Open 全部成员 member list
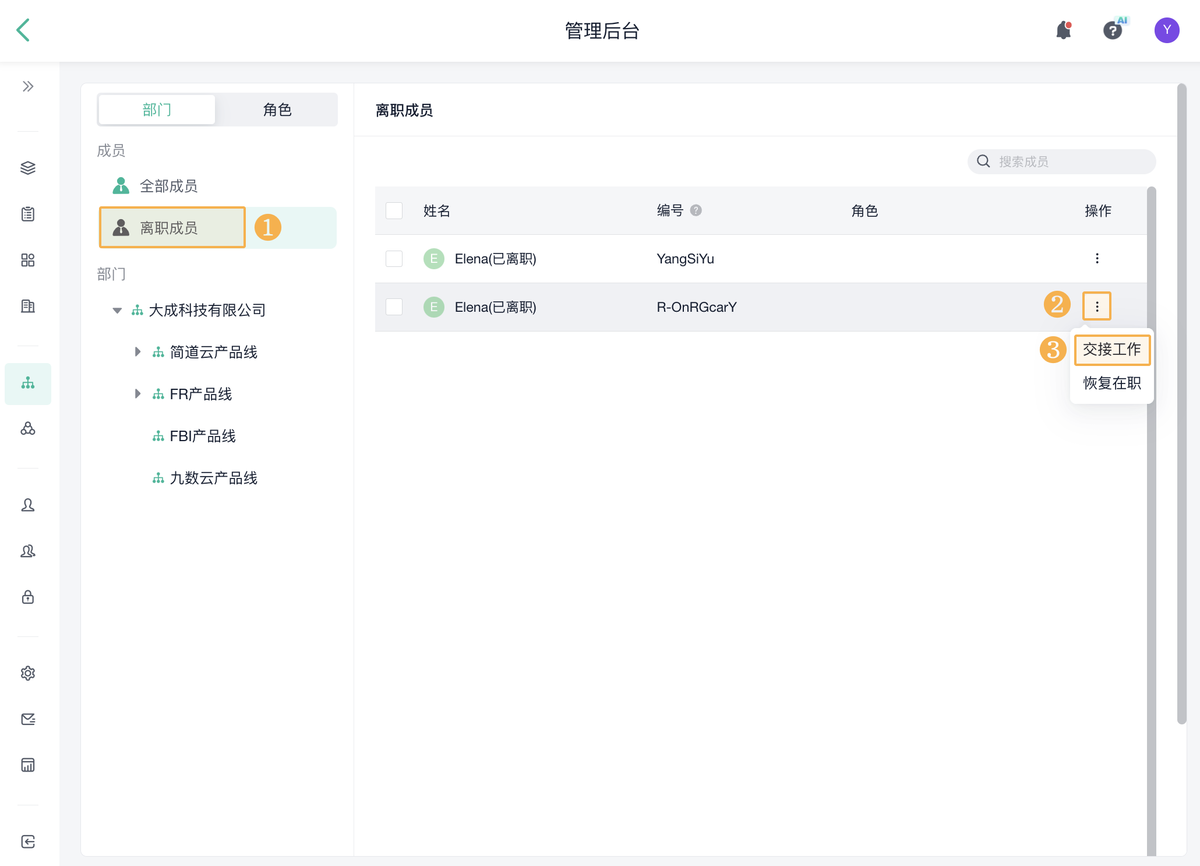Viewport: 1200px width, 866px height. [x=168, y=186]
